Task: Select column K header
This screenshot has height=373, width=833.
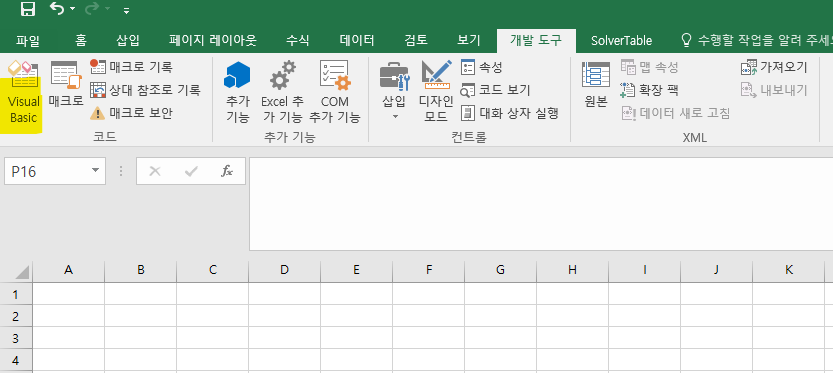Action: pyautogui.click(x=788, y=270)
